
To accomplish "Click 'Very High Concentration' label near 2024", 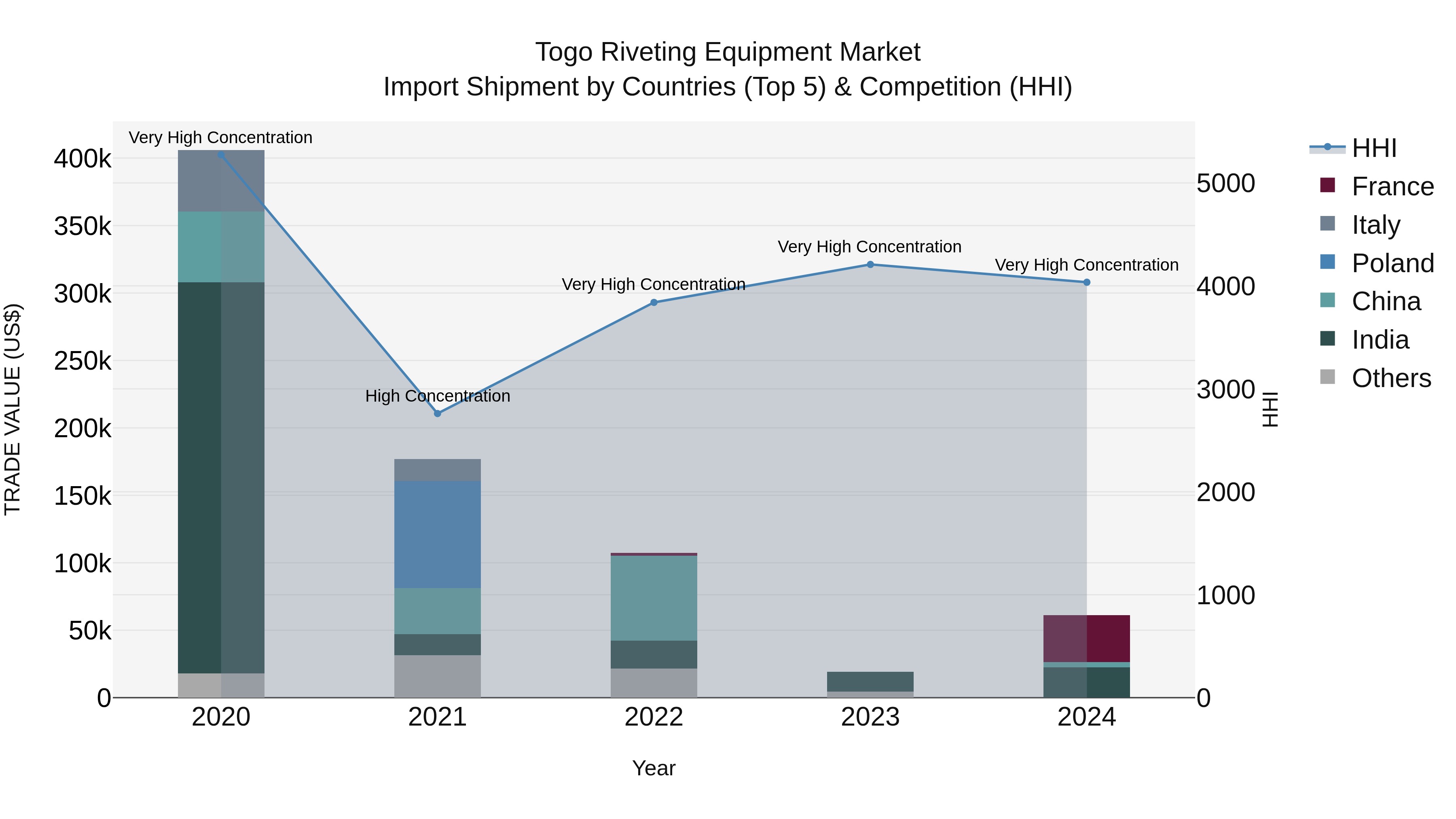I will coord(1086,265).
